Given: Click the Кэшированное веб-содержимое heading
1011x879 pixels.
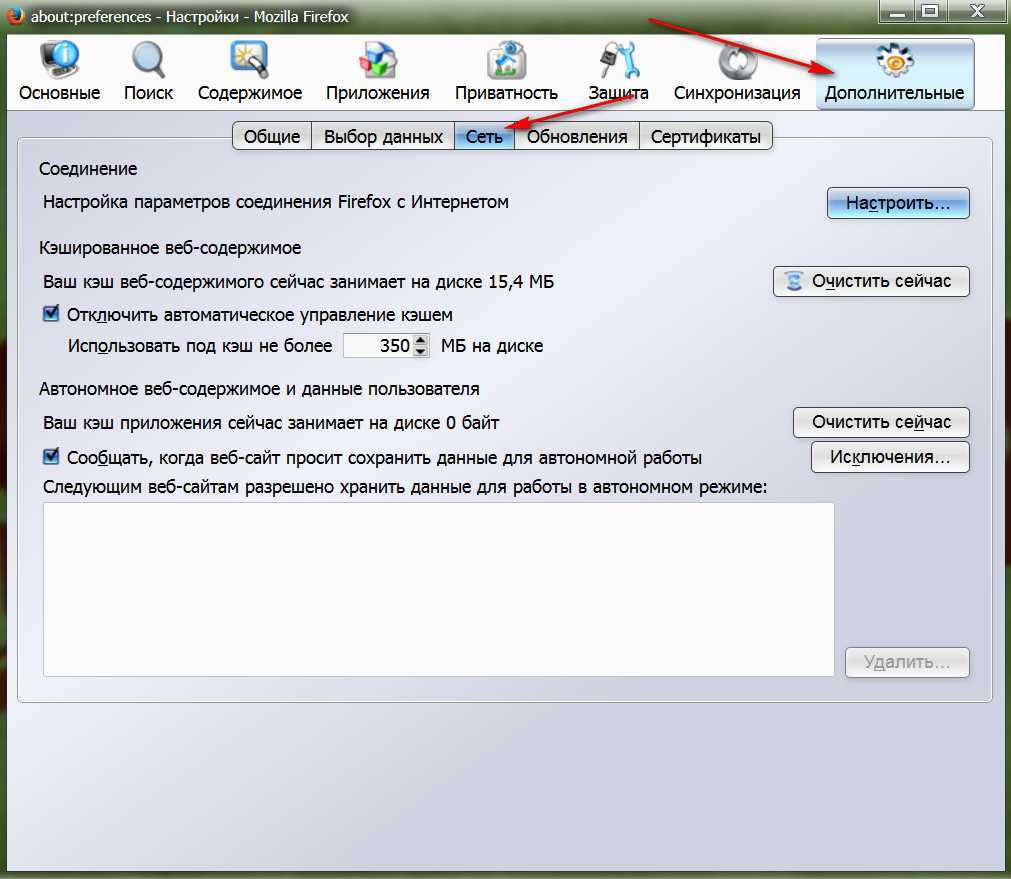Looking at the screenshot, I should (x=170, y=248).
